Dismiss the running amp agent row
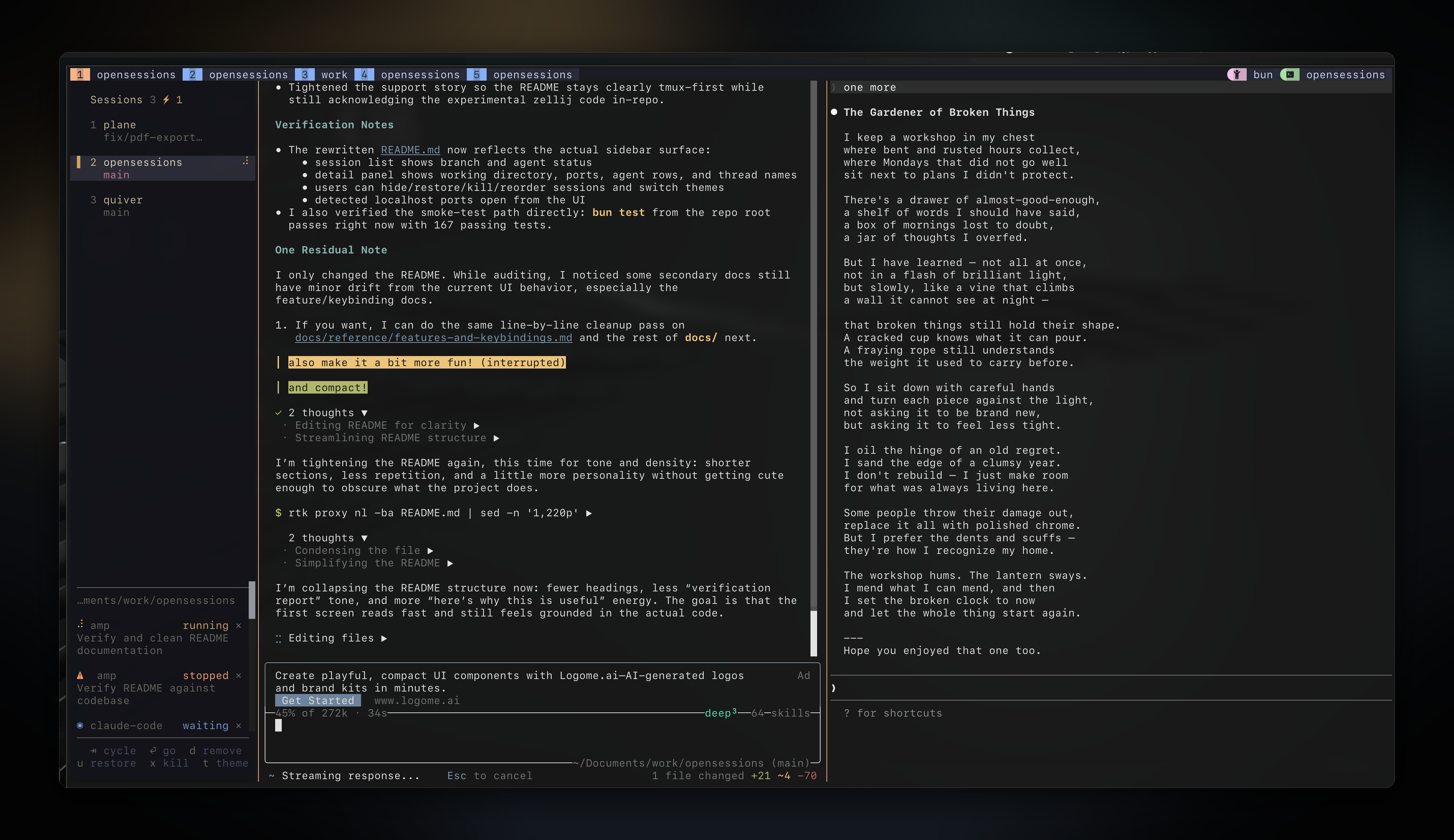The image size is (1454, 840). coord(238,625)
